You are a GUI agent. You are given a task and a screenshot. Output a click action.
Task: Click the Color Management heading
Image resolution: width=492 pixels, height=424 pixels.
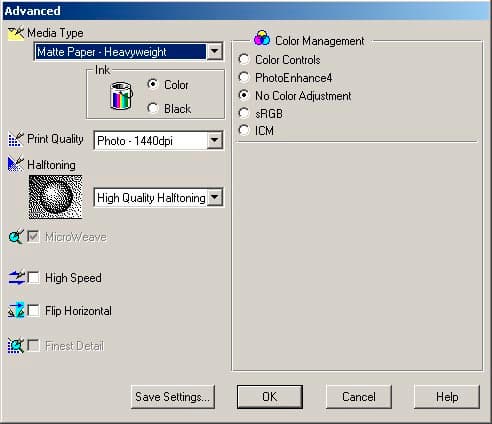(x=320, y=41)
